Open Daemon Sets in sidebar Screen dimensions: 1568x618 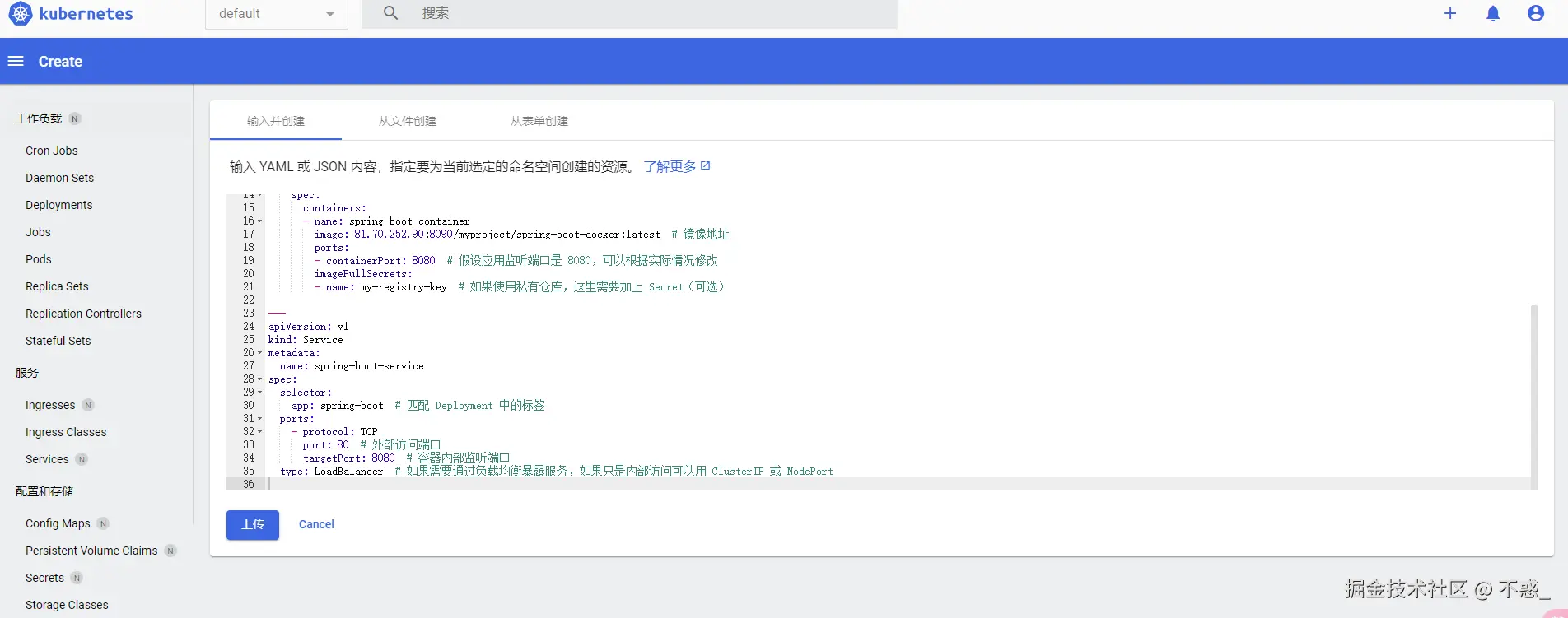point(59,178)
